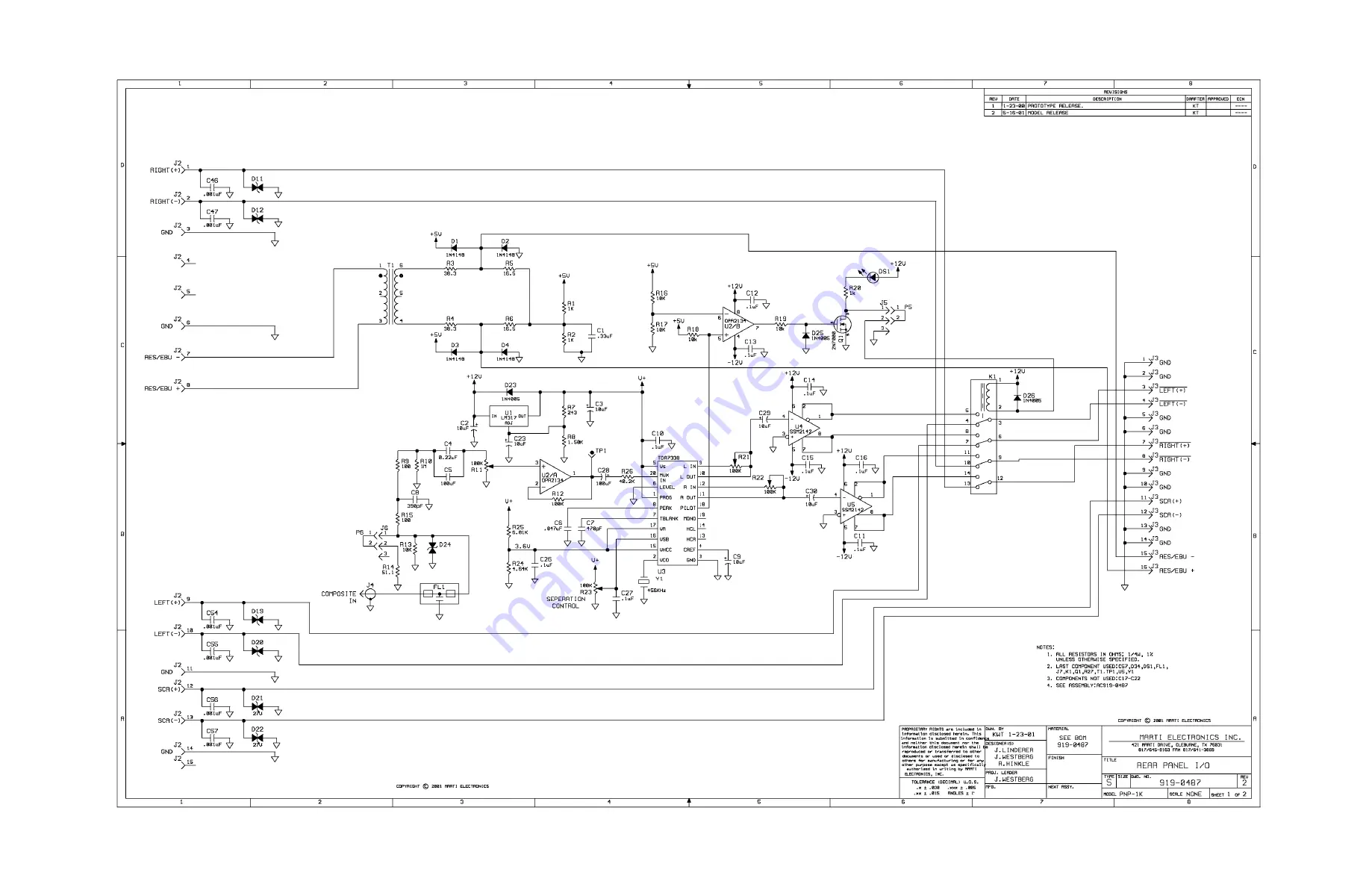Select the R11 100K potentiometer symbol

486,467
